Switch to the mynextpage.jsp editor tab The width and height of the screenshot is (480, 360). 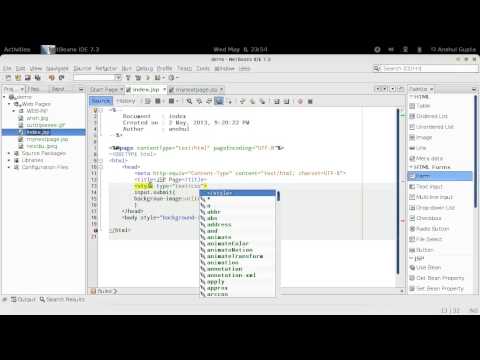pos(196,89)
